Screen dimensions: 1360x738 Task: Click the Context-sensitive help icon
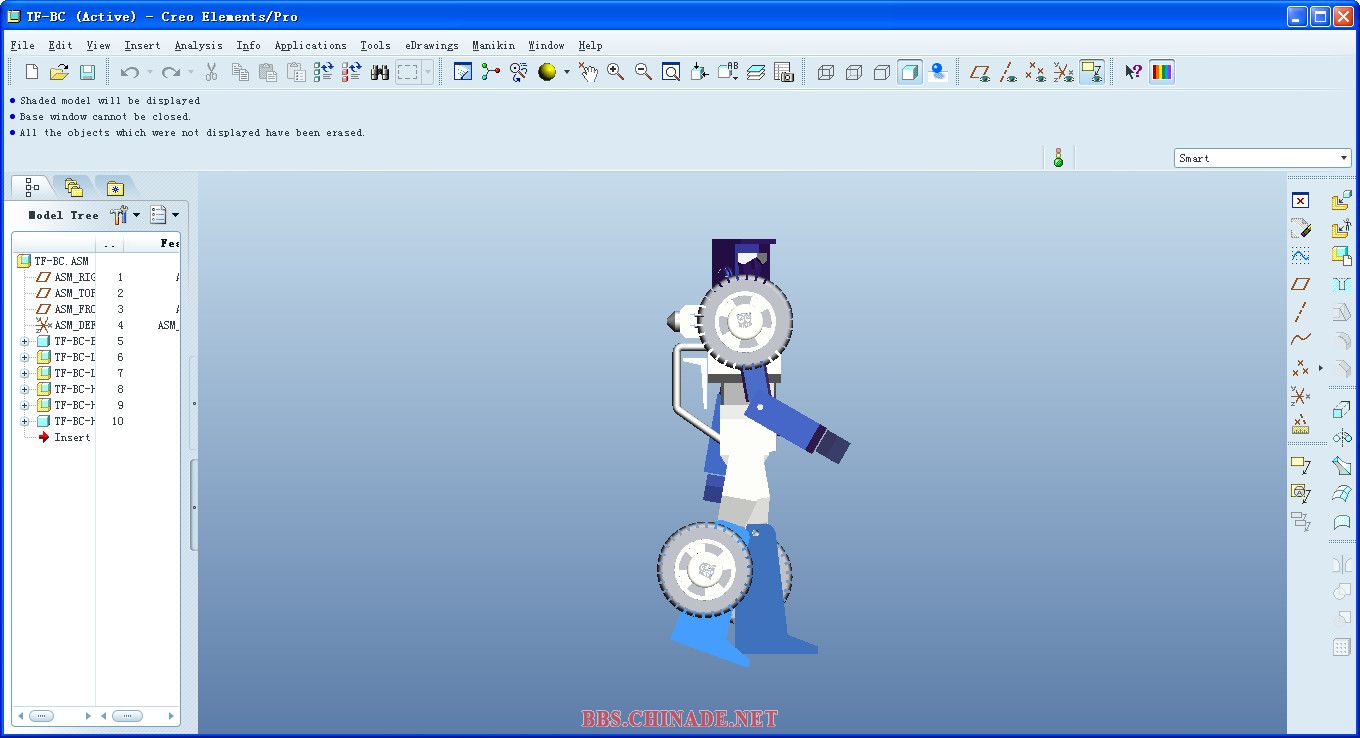click(x=1133, y=72)
